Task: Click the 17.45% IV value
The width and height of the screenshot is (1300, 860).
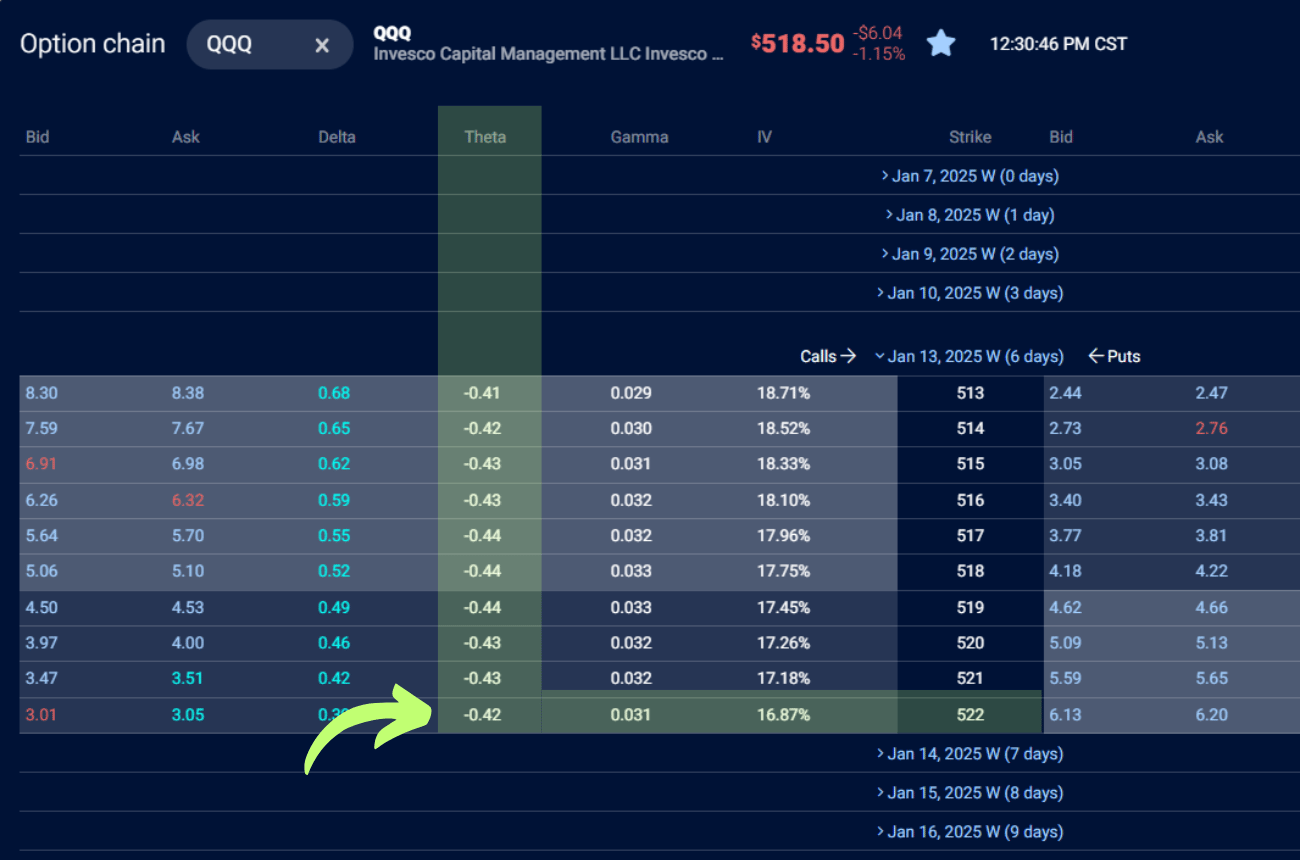Action: (783, 607)
